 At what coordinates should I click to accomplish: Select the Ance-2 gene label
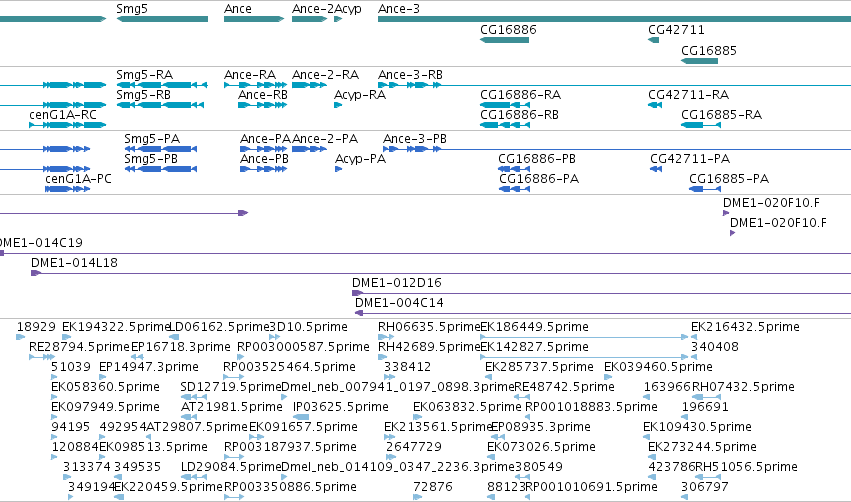tap(313, 9)
